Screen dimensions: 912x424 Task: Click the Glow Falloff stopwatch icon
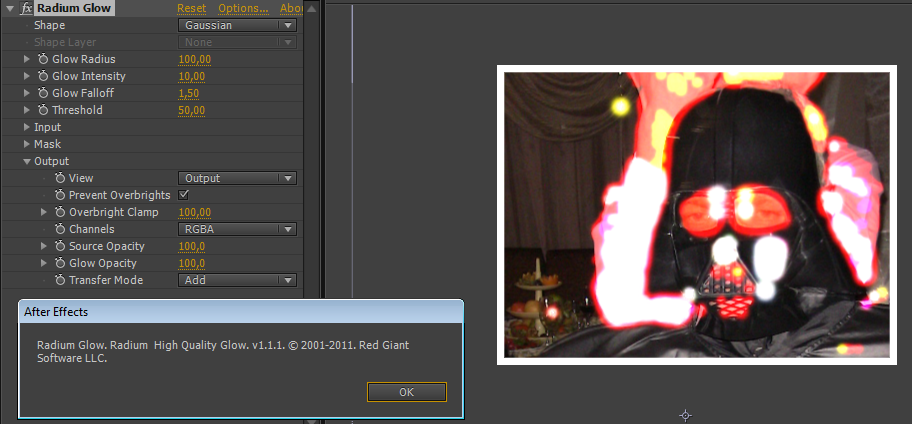point(43,93)
